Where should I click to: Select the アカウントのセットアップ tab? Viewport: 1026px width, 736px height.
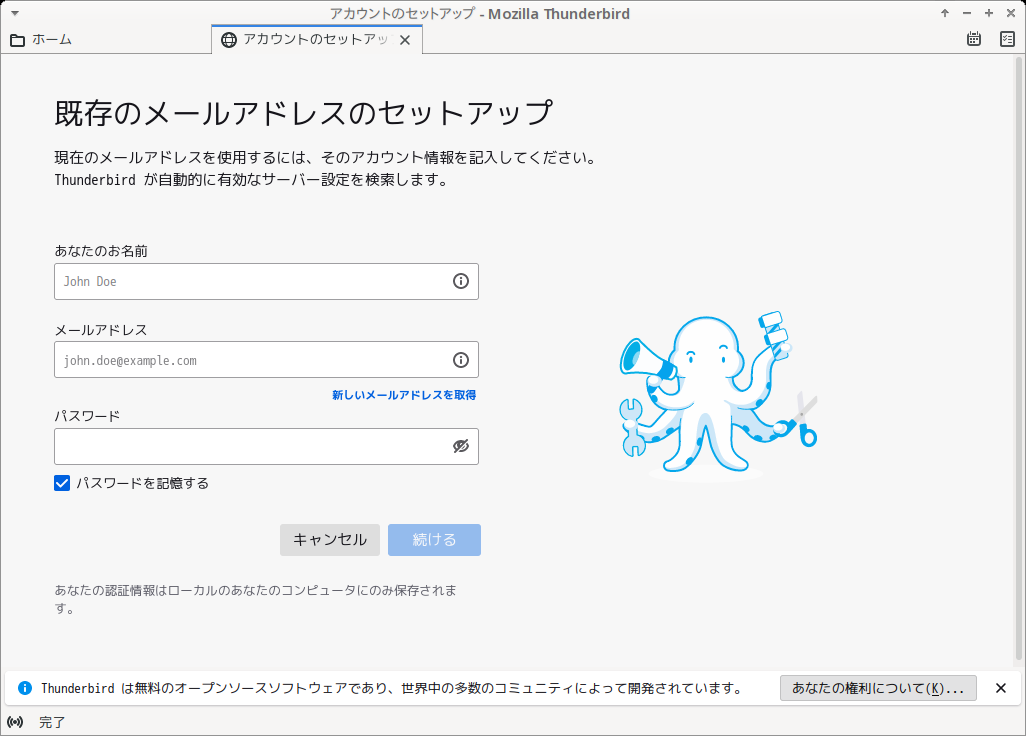coord(317,40)
